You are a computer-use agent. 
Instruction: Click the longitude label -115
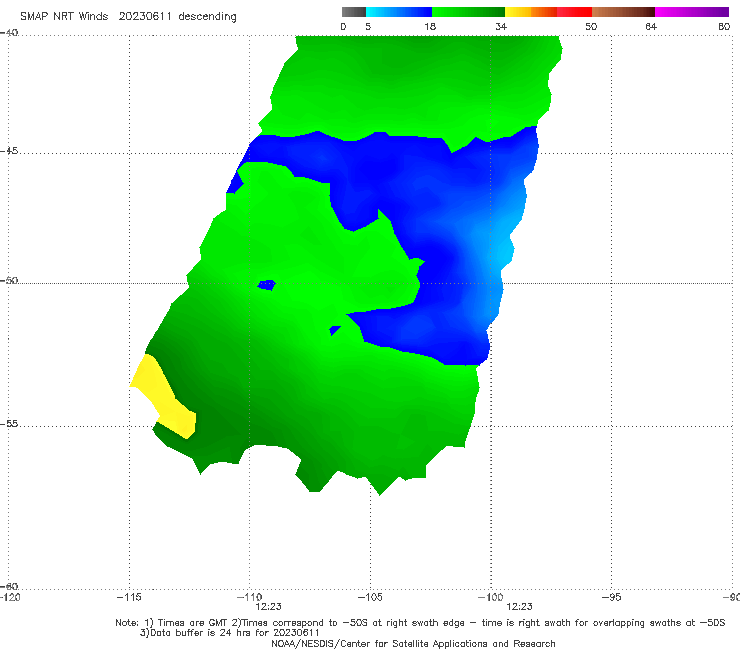129,597
